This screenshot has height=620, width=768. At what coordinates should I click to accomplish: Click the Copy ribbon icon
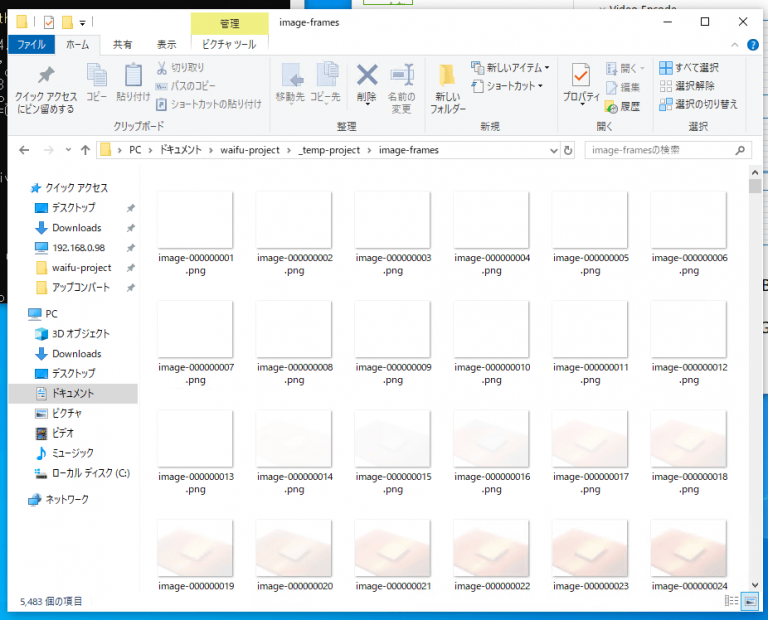point(96,82)
